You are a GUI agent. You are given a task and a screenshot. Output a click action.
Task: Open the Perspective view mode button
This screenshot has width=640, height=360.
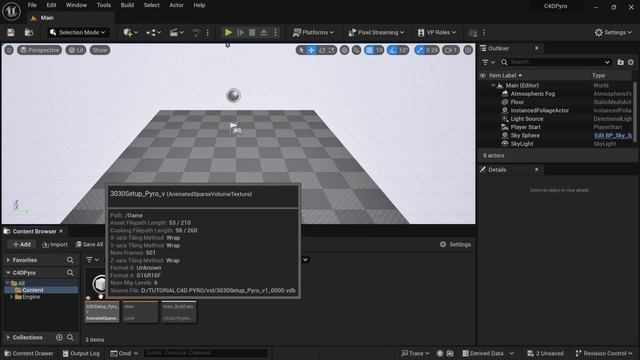click(x=39, y=50)
